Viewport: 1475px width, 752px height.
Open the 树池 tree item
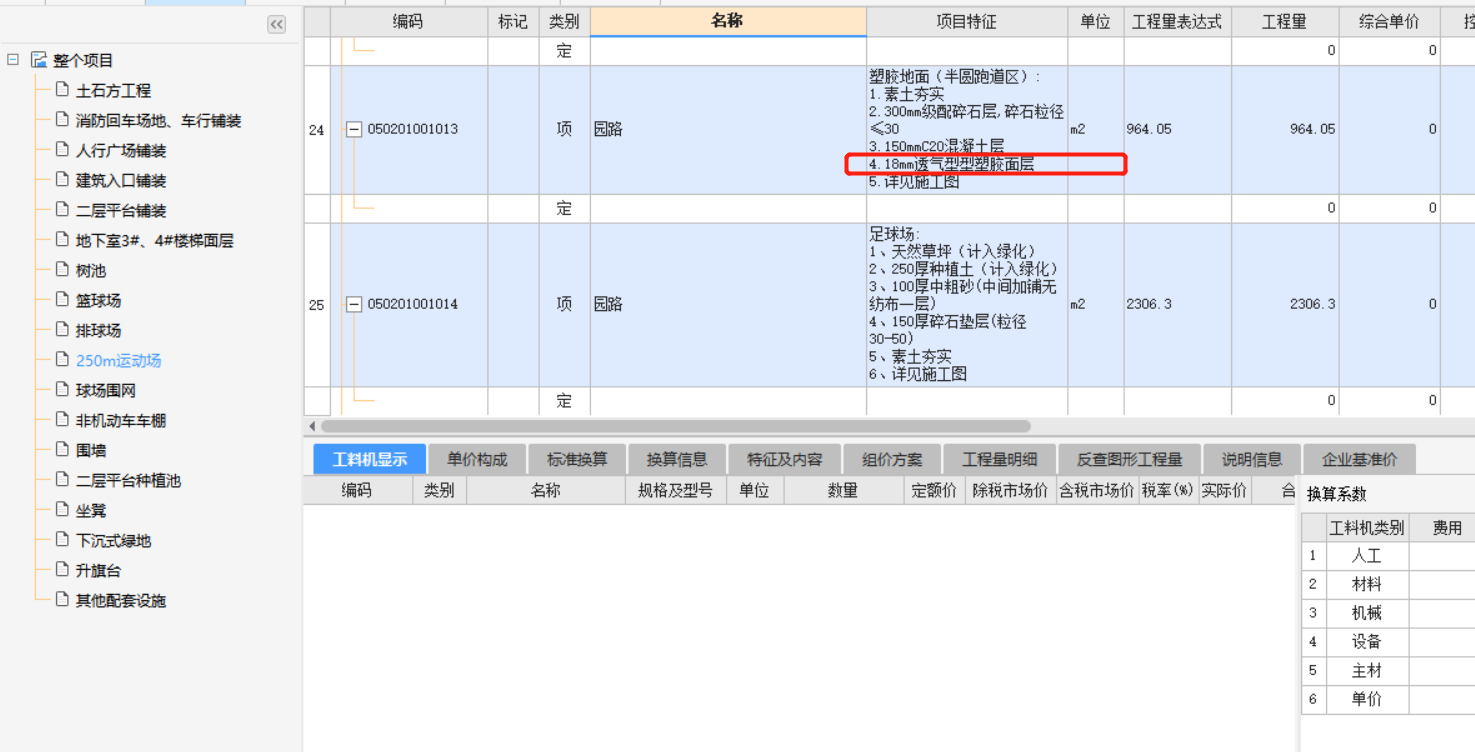tap(91, 270)
